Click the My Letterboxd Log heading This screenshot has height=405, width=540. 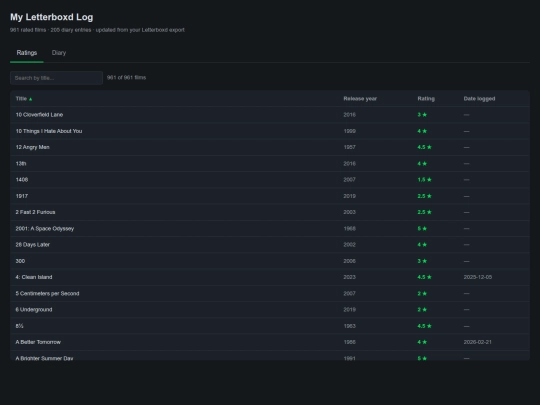point(51,17)
